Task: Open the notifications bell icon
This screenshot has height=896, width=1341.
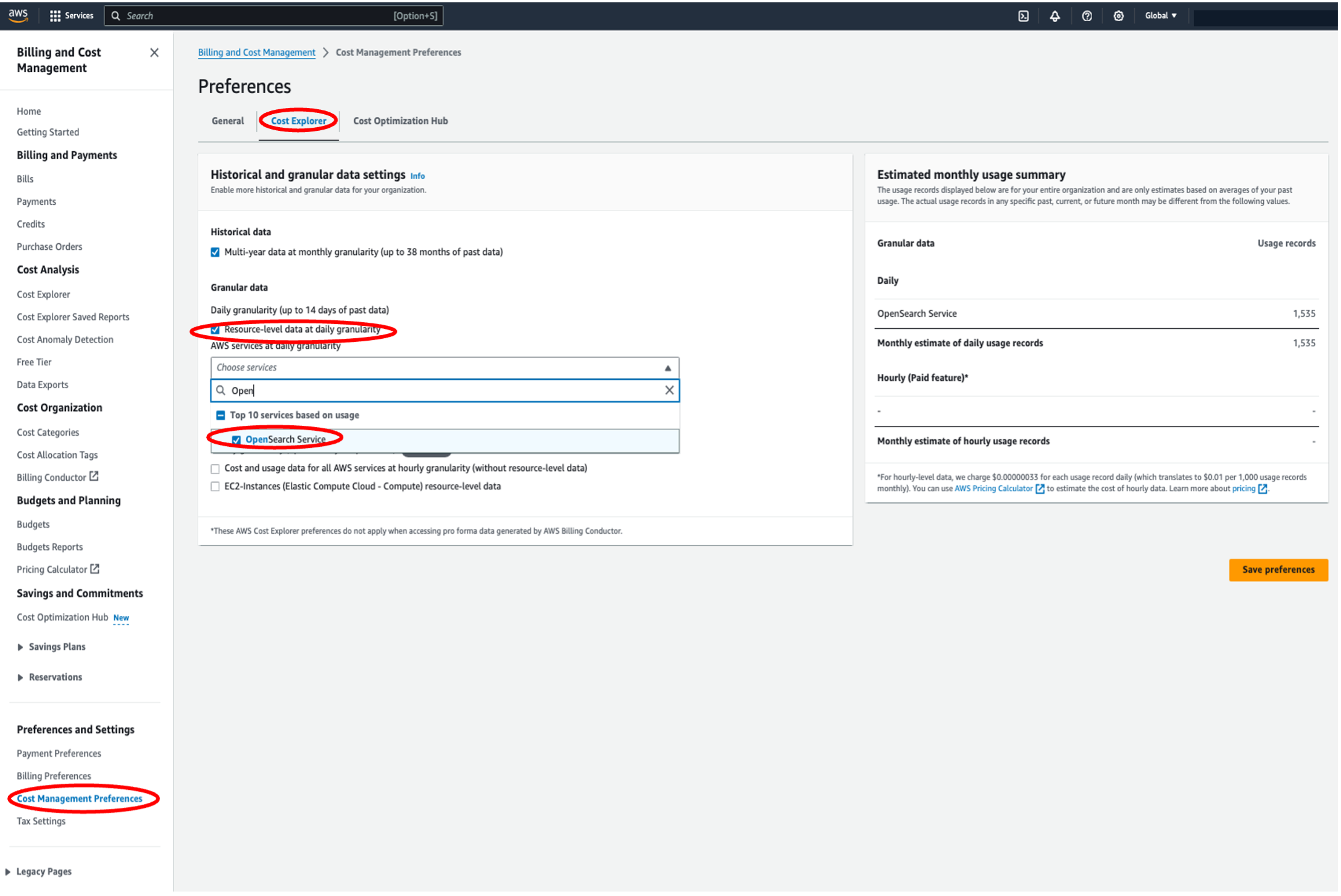Action: [x=1055, y=16]
